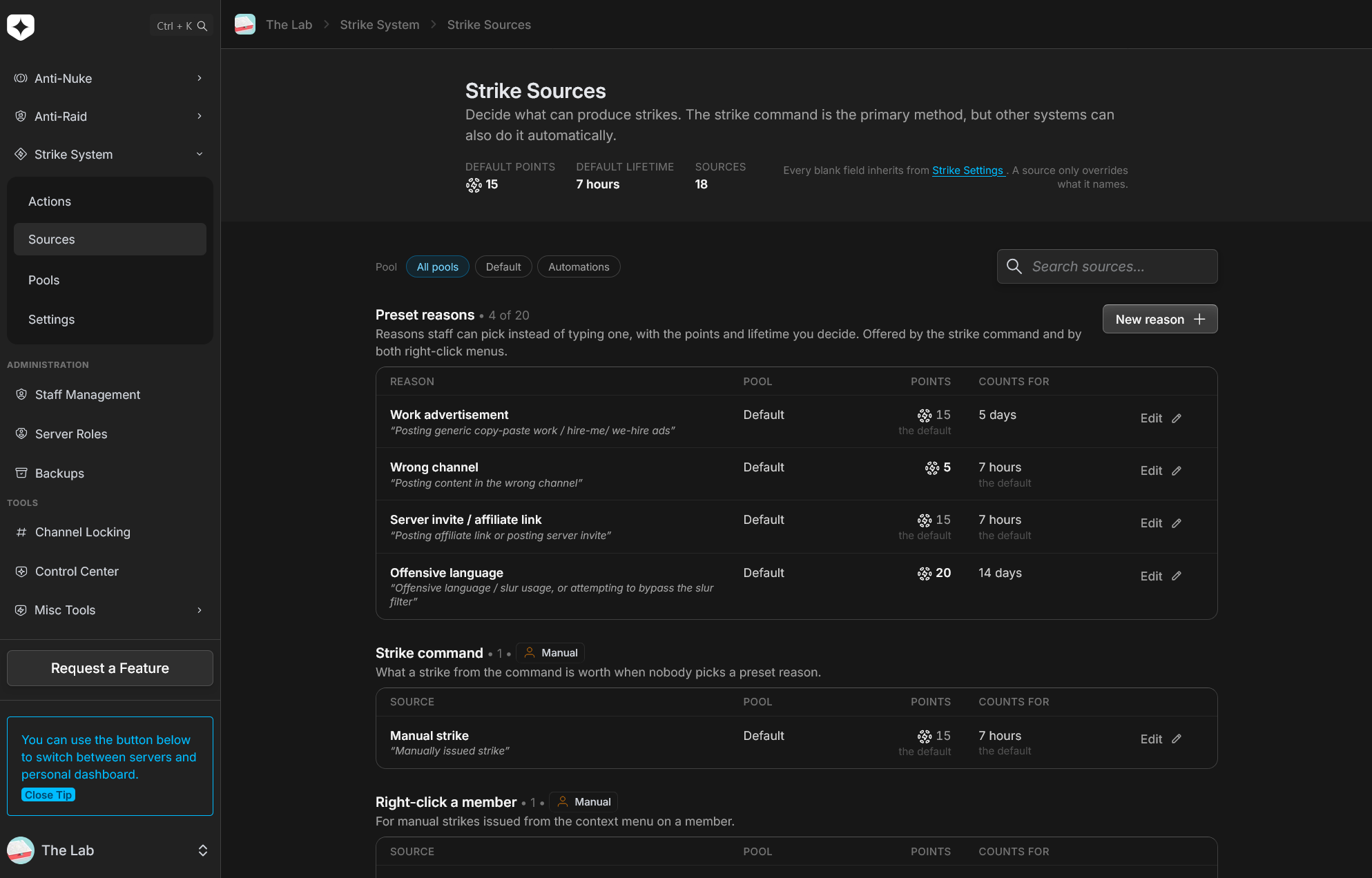Click the app logo in the sidebar
Viewport: 1372px width, 878px height.
pos(21,27)
